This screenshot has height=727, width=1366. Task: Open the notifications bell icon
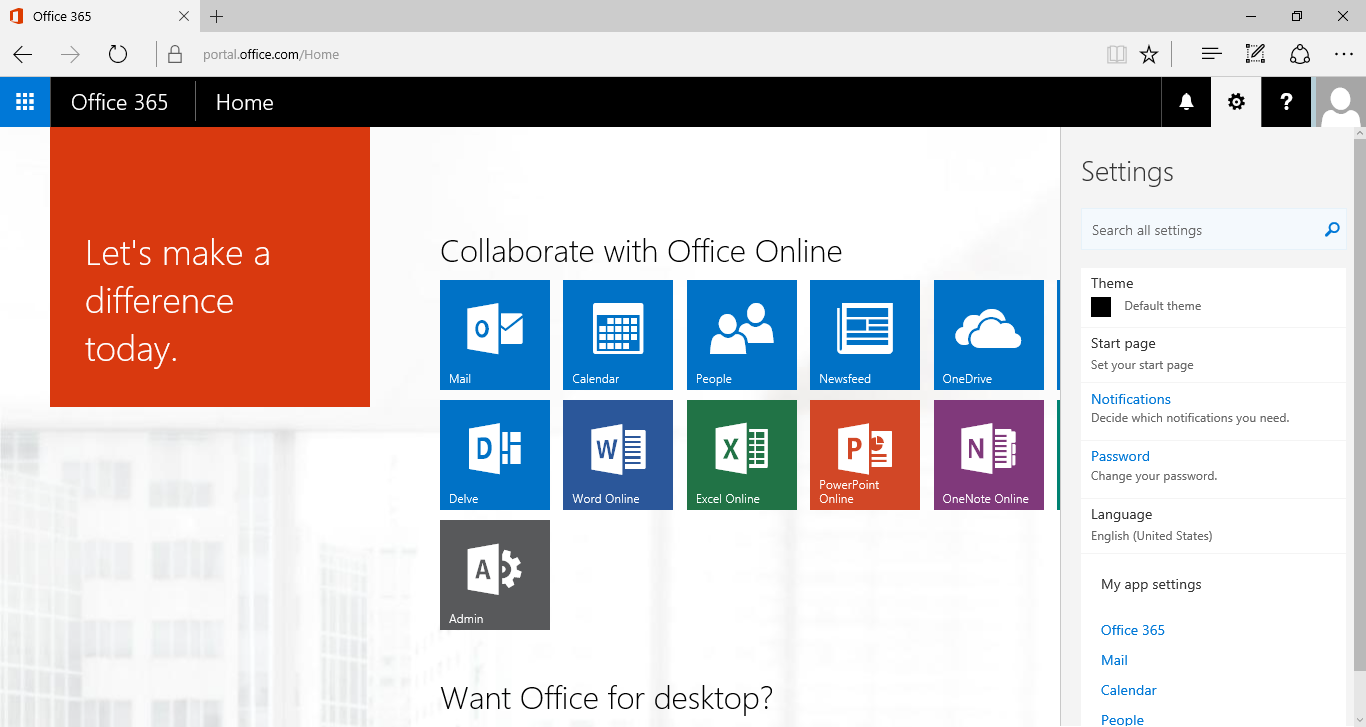tap(1186, 102)
